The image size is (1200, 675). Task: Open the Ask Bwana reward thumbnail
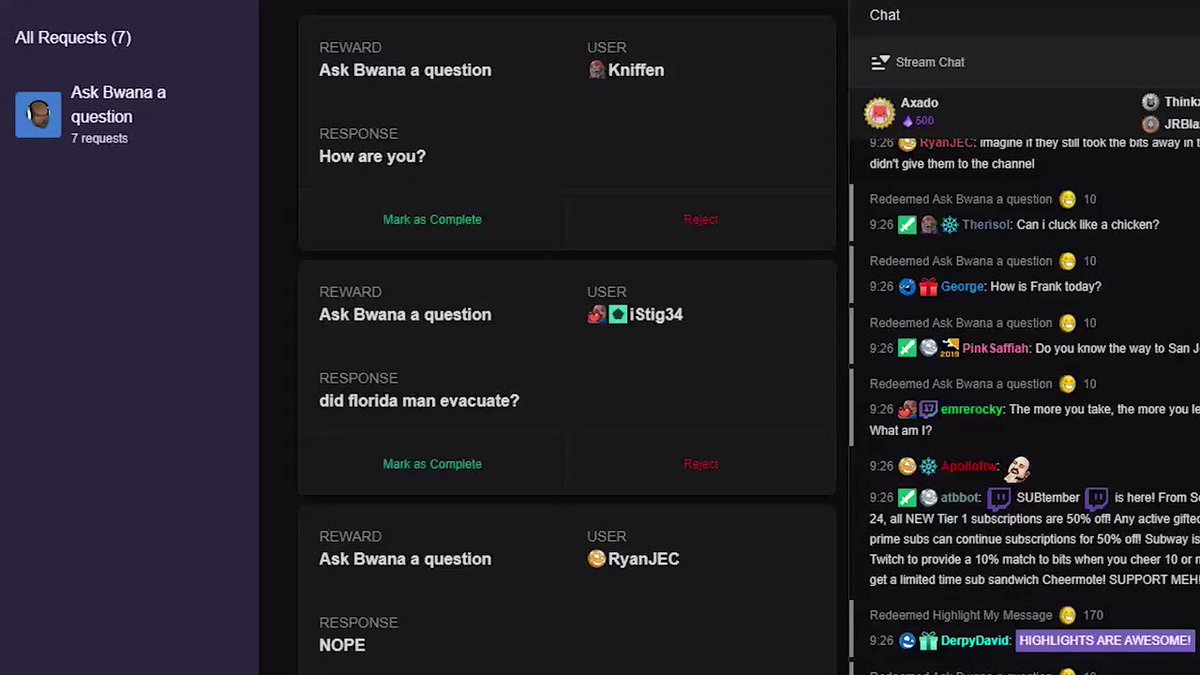coord(38,115)
